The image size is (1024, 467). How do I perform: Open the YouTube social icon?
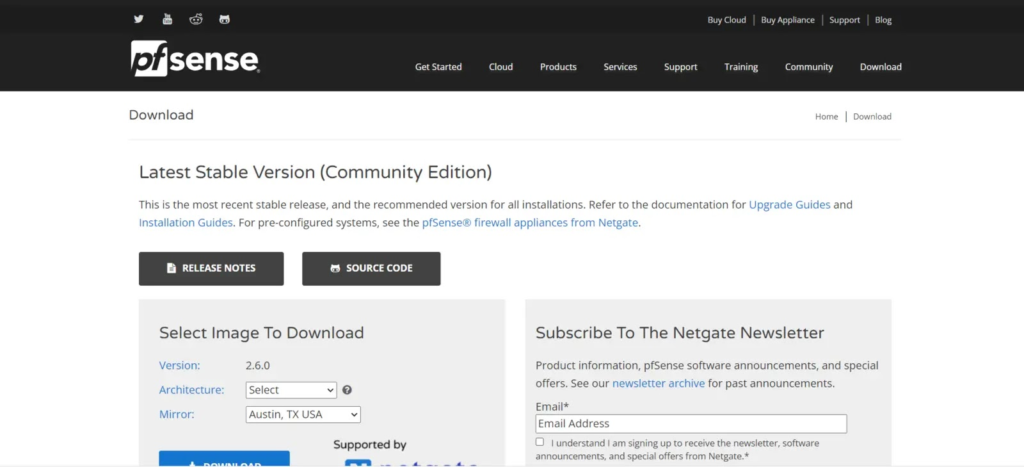[x=167, y=19]
